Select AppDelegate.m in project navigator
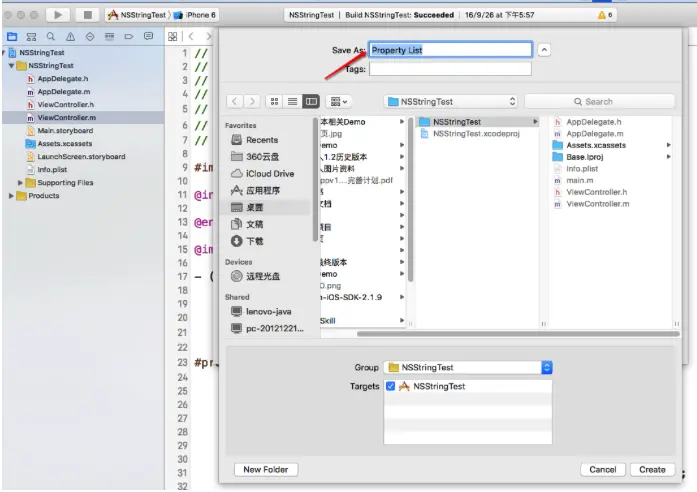 tap(64, 92)
